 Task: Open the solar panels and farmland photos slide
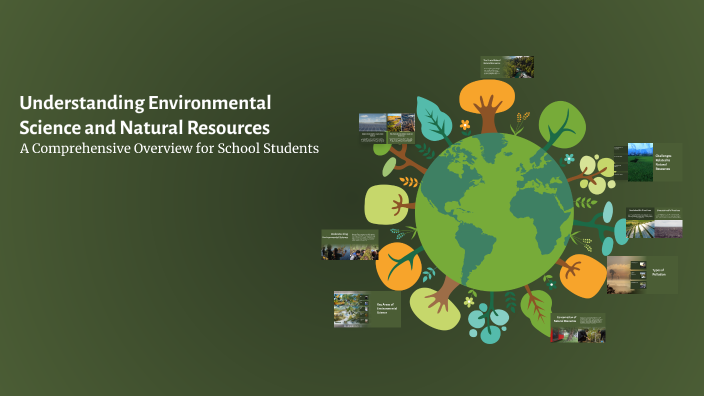(x=387, y=128)
